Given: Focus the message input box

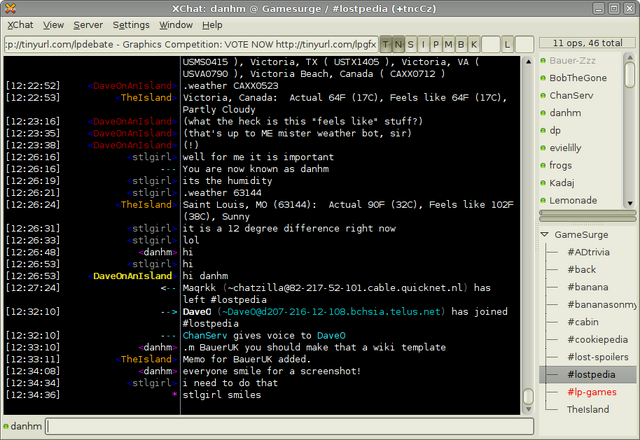Looking at the screenshot, I should [x=289, y=426].
